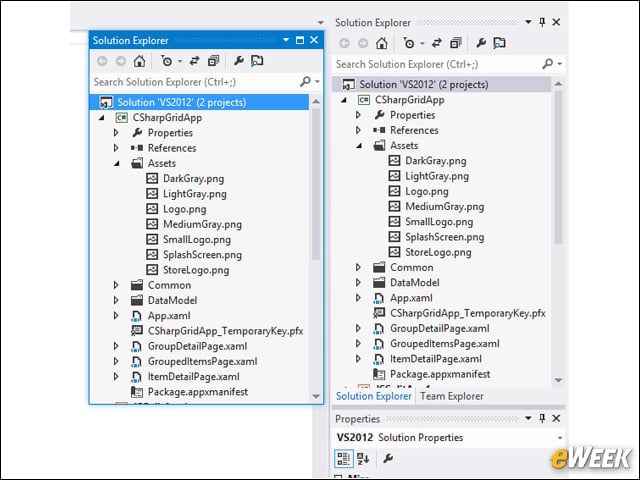Screen dimensions: 640x480
Task: Select Solution 'VS2012' node in floating Solution Explorer
Action: coord(199,102)
